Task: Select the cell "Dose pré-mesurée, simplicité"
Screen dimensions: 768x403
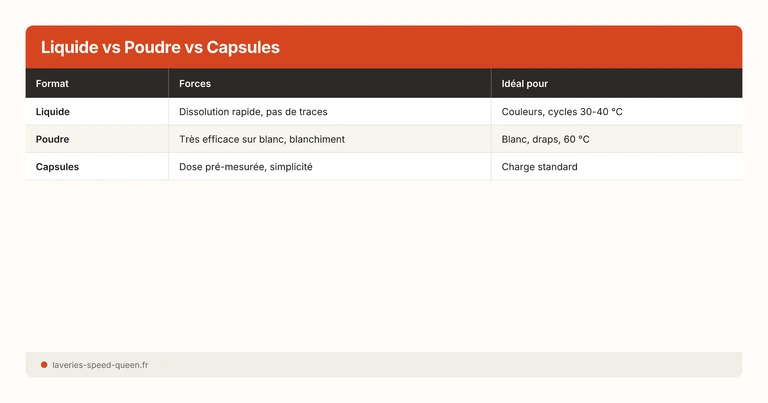Action: click(246, 167)
